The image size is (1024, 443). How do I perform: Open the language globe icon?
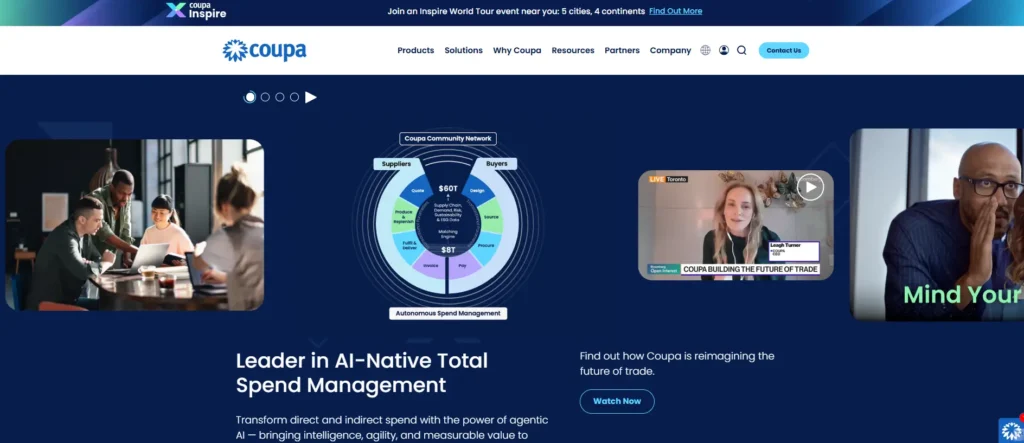[705, 50]
